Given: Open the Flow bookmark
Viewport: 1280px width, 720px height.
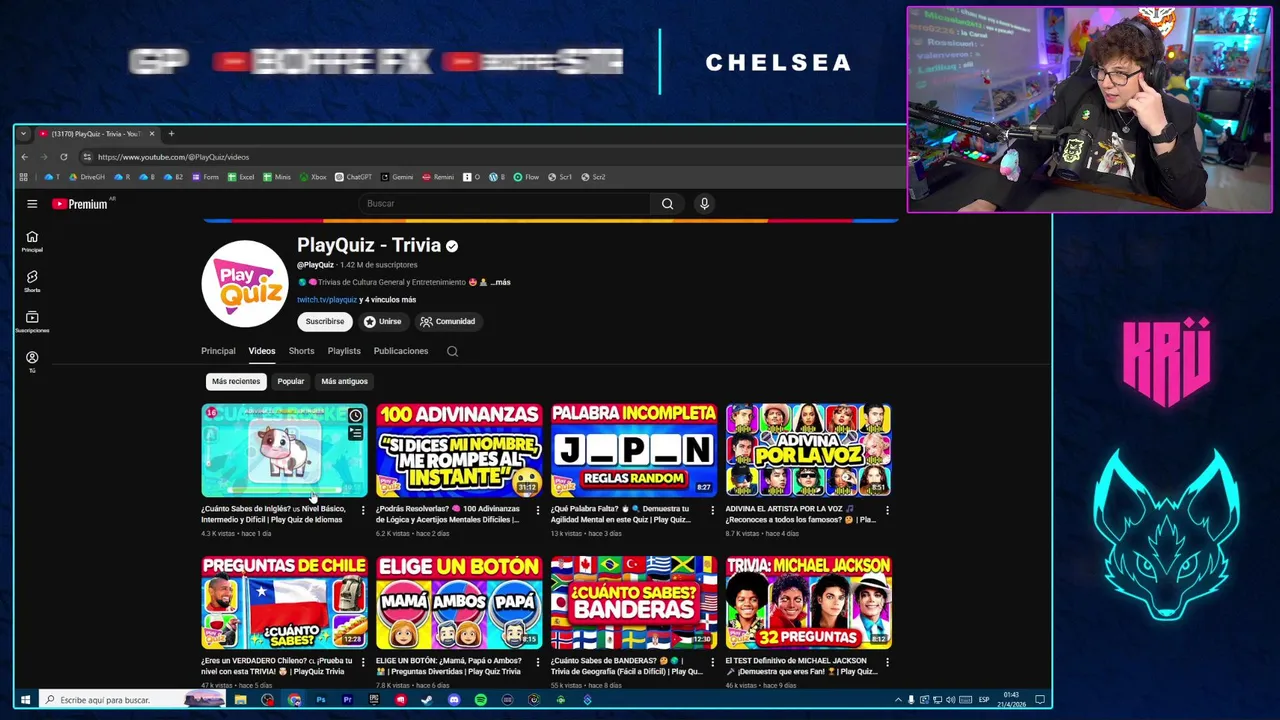Looking at the screenshot, I should 526,177.
